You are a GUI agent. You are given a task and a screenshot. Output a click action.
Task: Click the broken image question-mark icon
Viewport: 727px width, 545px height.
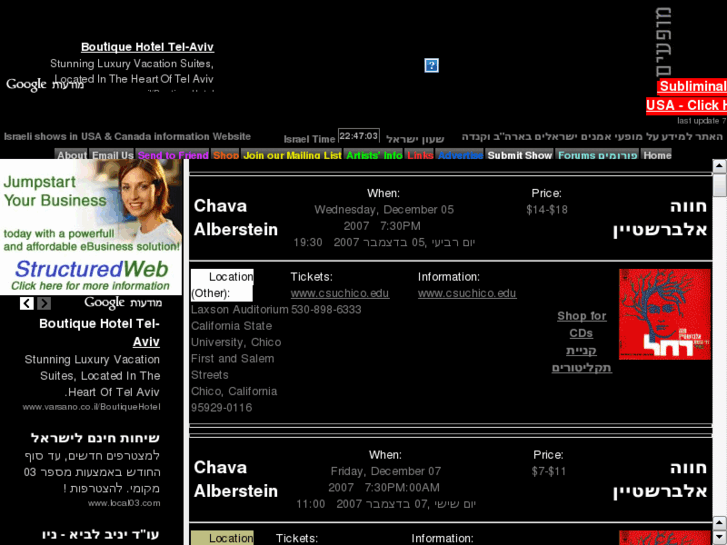click(x=431, y=65)
